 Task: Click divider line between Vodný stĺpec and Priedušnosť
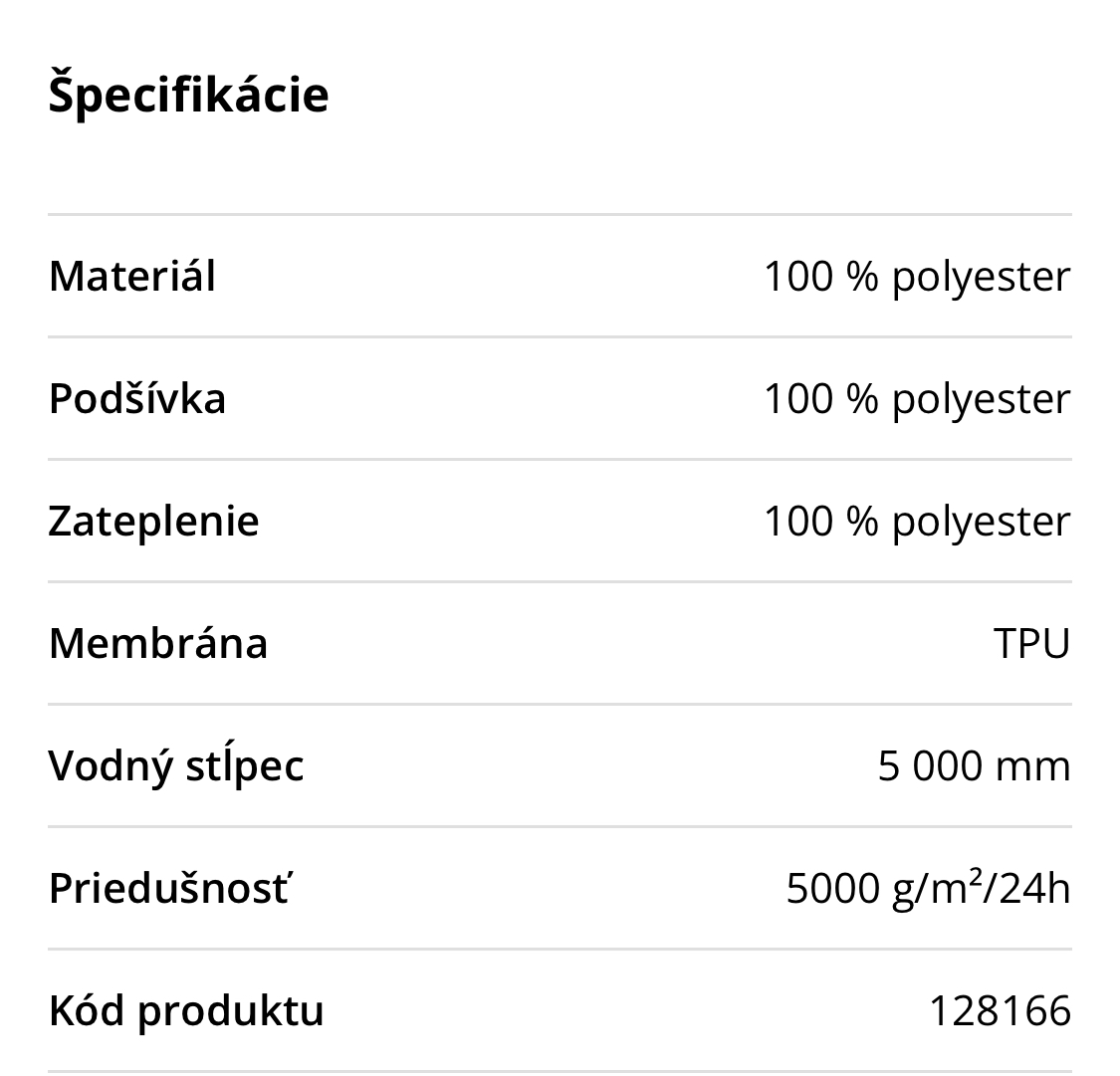(560, 826)
